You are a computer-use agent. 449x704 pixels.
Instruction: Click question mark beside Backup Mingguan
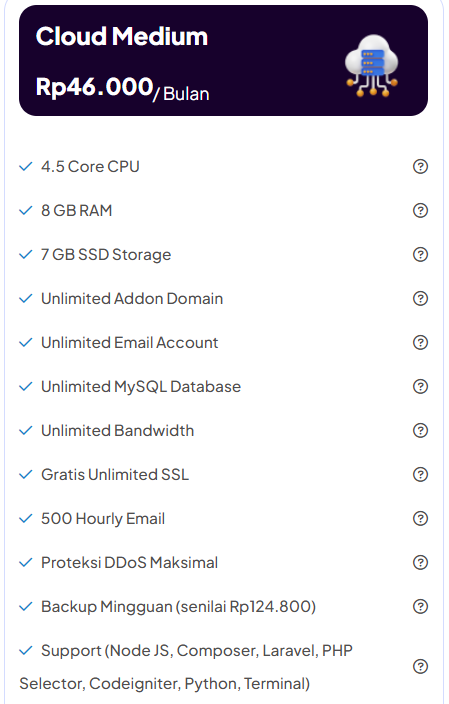(x=420, y=607)
